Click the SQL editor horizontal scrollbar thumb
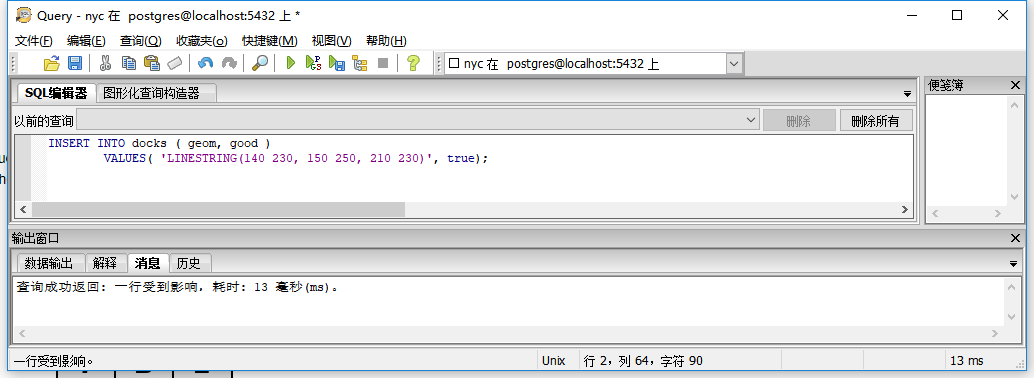 218,209
